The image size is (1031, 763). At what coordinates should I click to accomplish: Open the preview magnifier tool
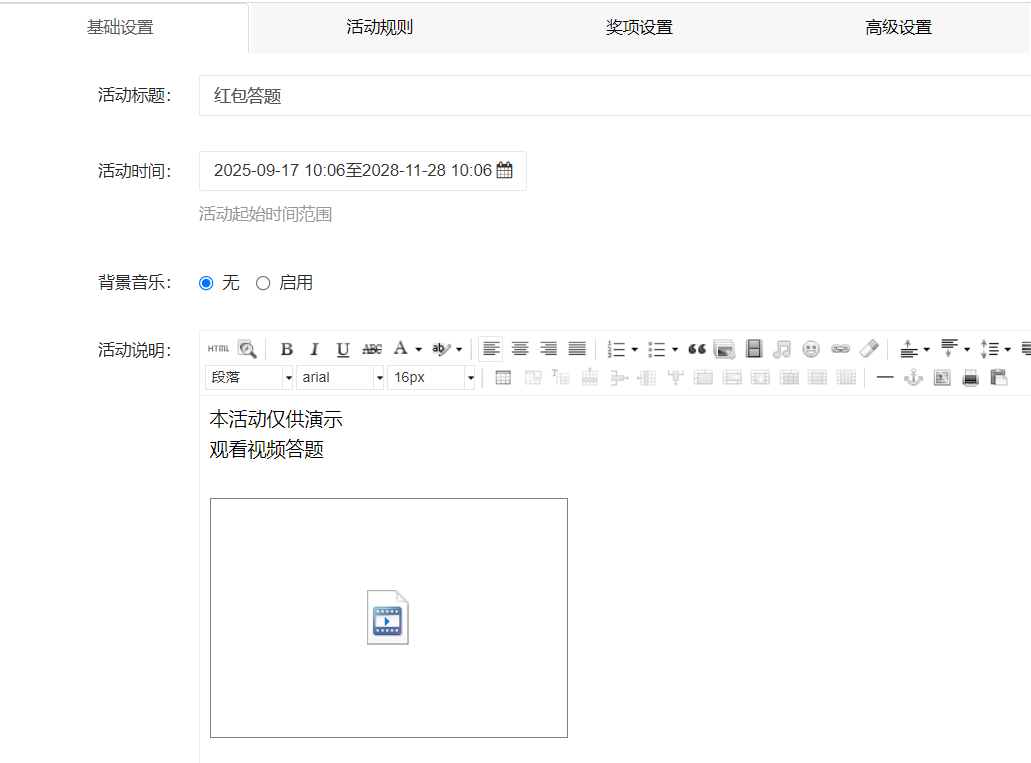(247, 349)
